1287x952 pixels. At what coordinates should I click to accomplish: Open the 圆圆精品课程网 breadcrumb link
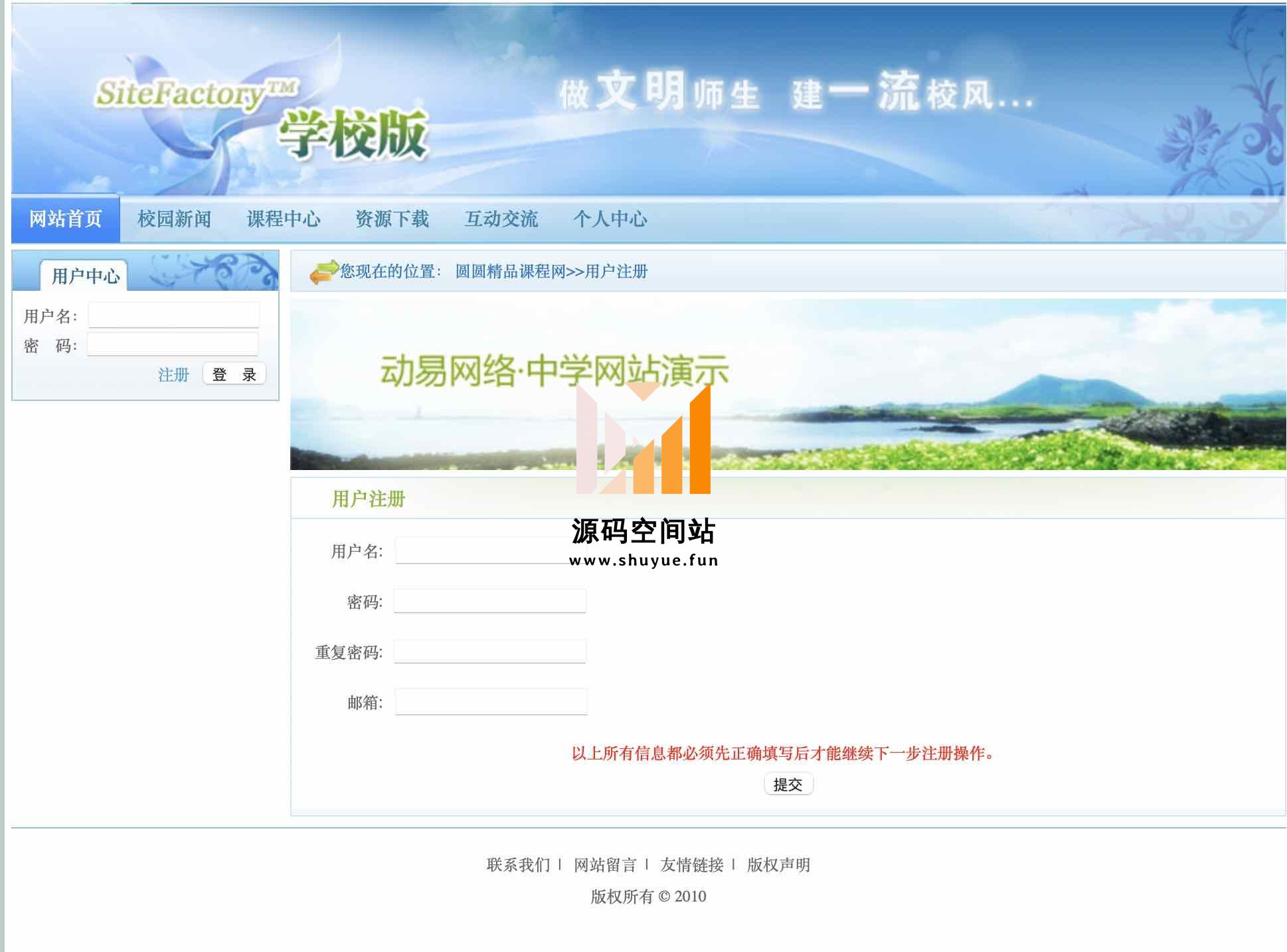(510, 272)
